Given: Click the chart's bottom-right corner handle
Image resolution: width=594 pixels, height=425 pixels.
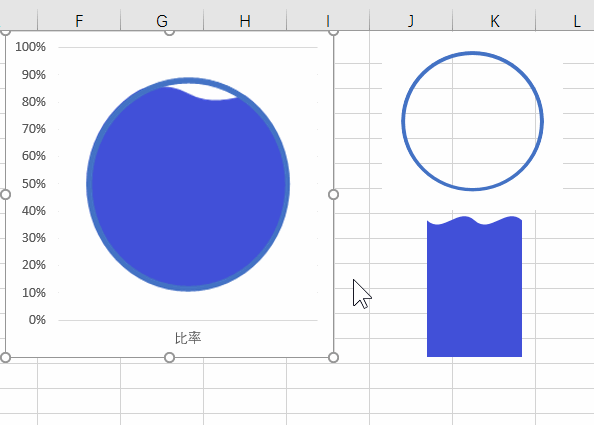Looking at the screenshot, I should tap(333, 357).
